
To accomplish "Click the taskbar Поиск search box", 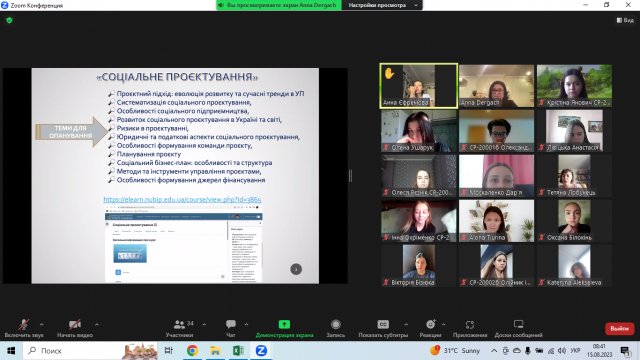I will pyautogui.click(x=90, y=351).
